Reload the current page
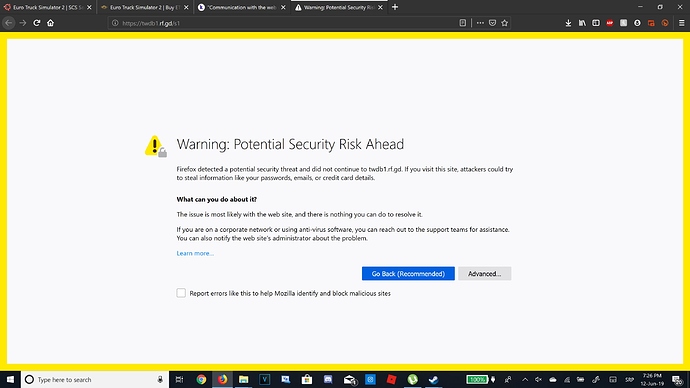690x388 pixels. pyautogui.click(x=37, y=23)
